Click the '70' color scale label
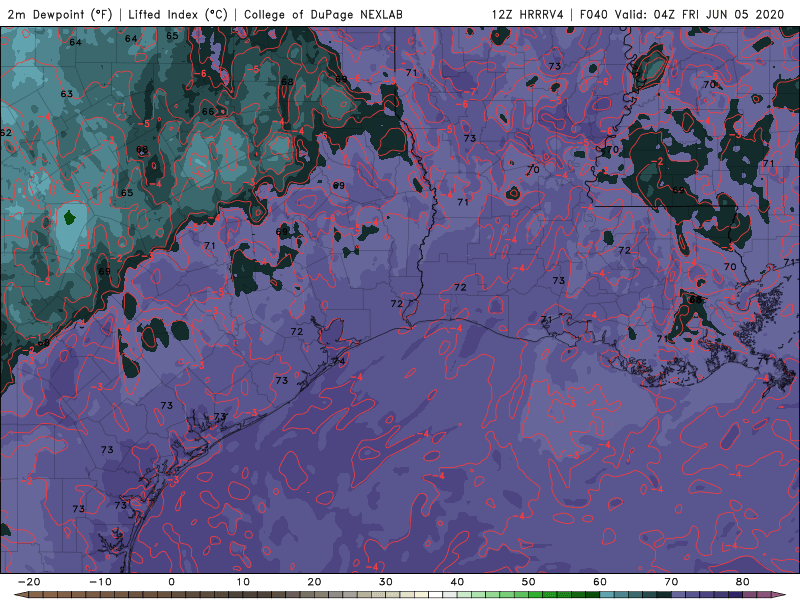800x600 pixels. point(671,582)
